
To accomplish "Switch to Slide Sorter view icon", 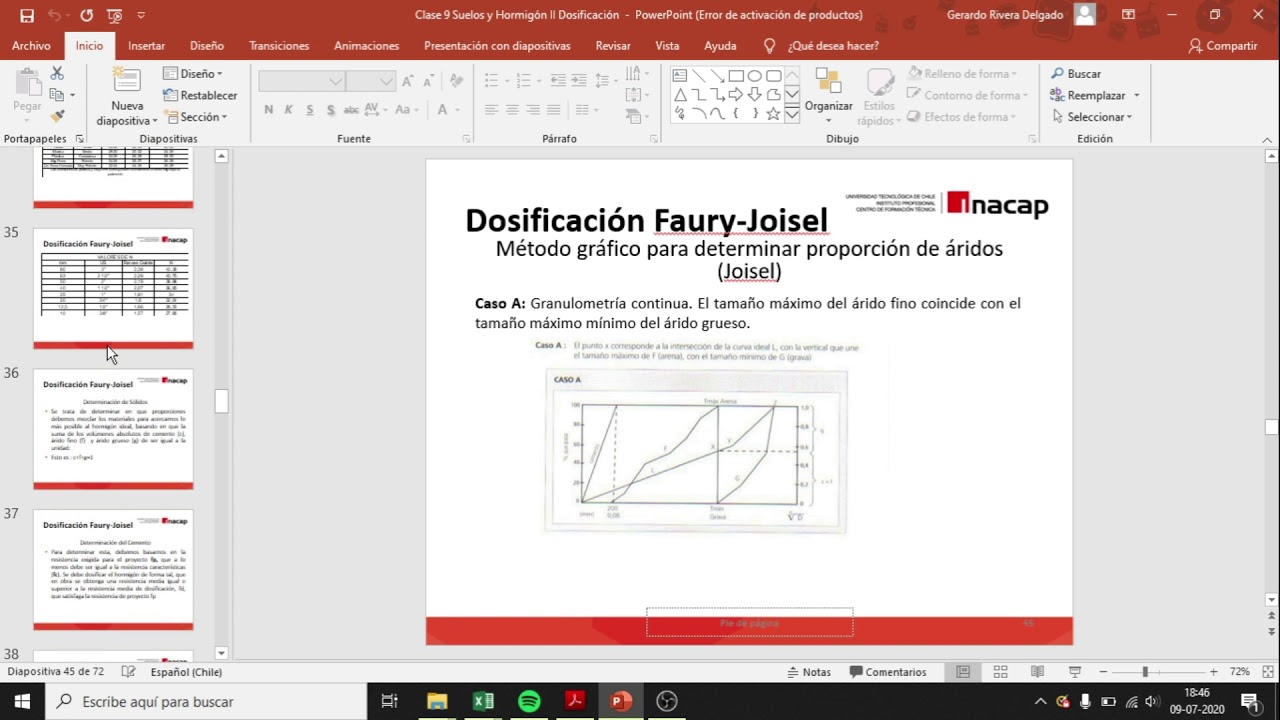I will (x=1000, y=672).
